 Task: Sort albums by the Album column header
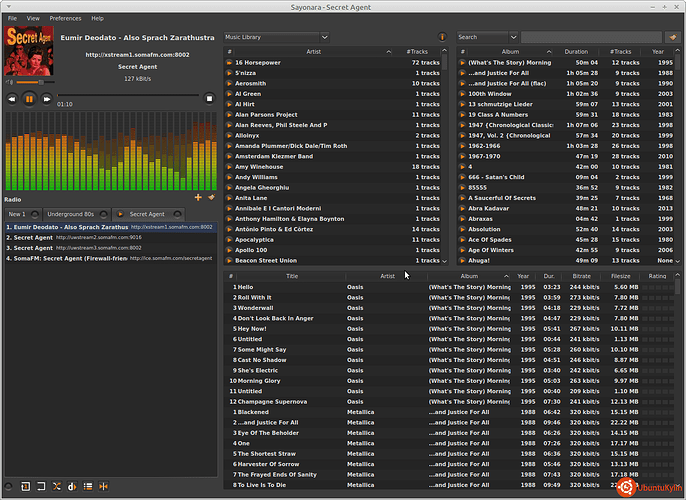point(510,52)
